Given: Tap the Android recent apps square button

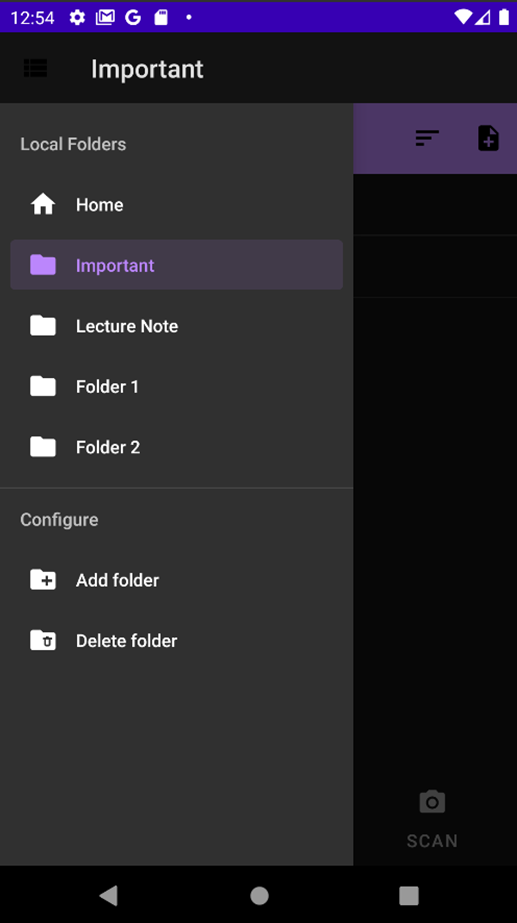Looking at the screenshot, I should (x=409, y=895).
